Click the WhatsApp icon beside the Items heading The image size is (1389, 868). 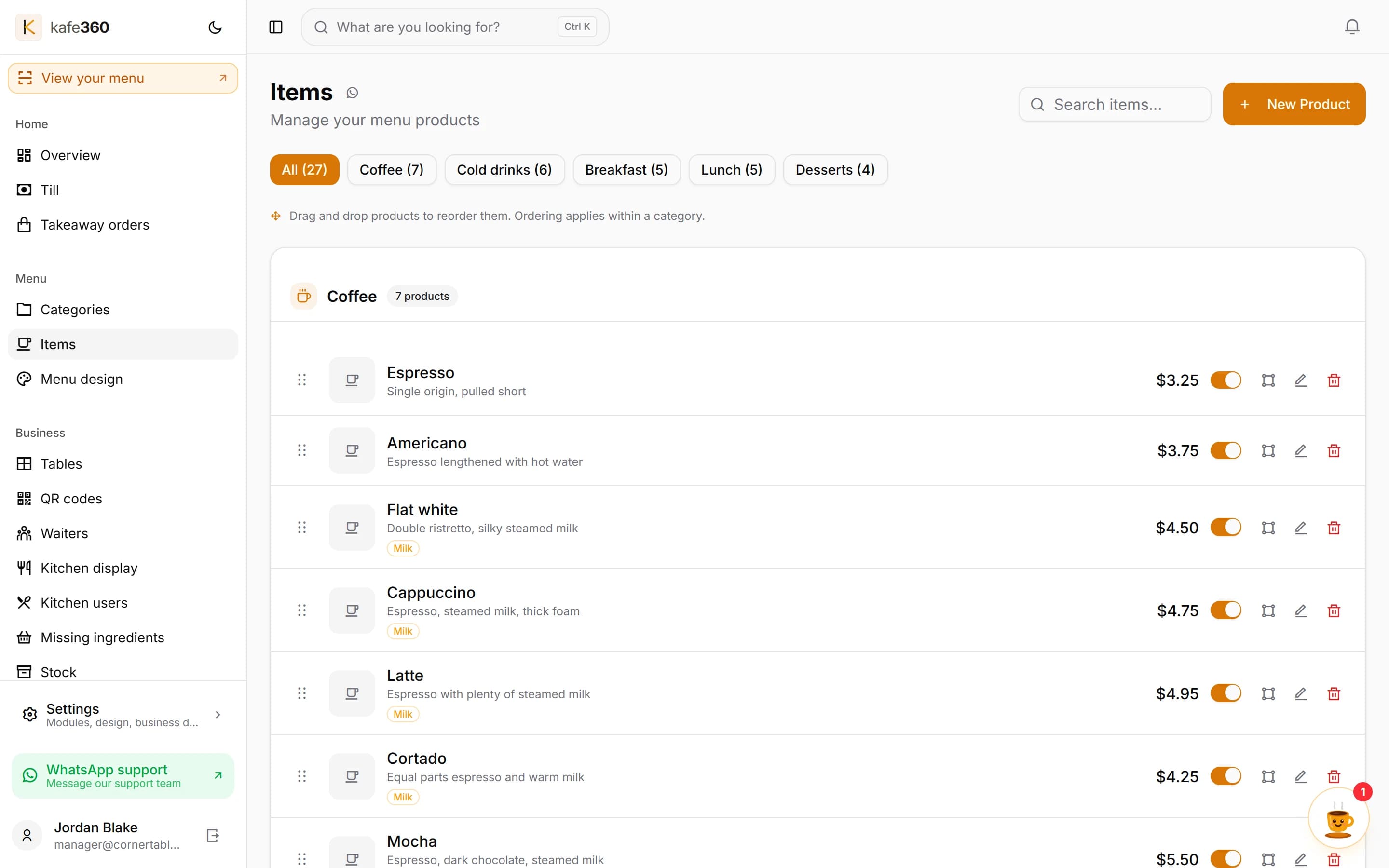coord(352,93)
